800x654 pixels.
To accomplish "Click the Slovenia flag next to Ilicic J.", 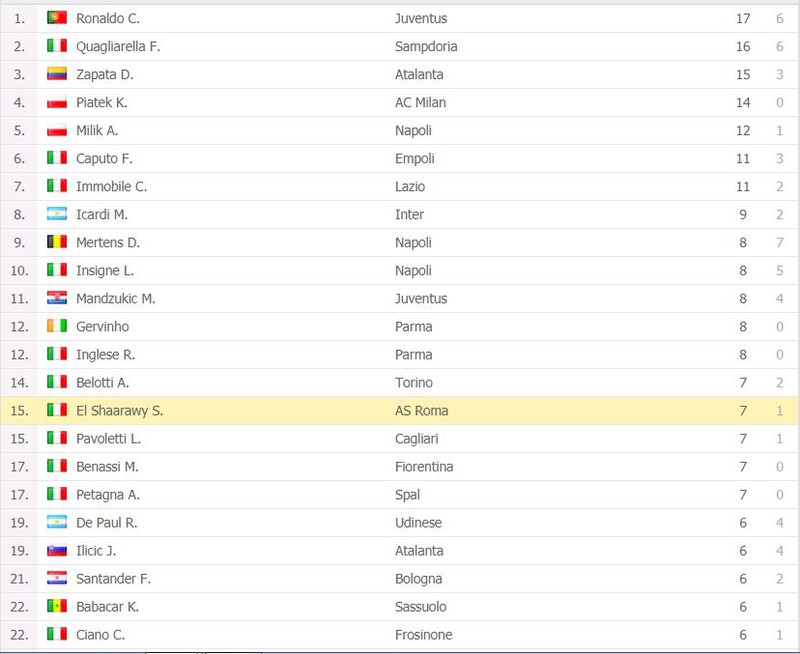I will tap(57, 550).
